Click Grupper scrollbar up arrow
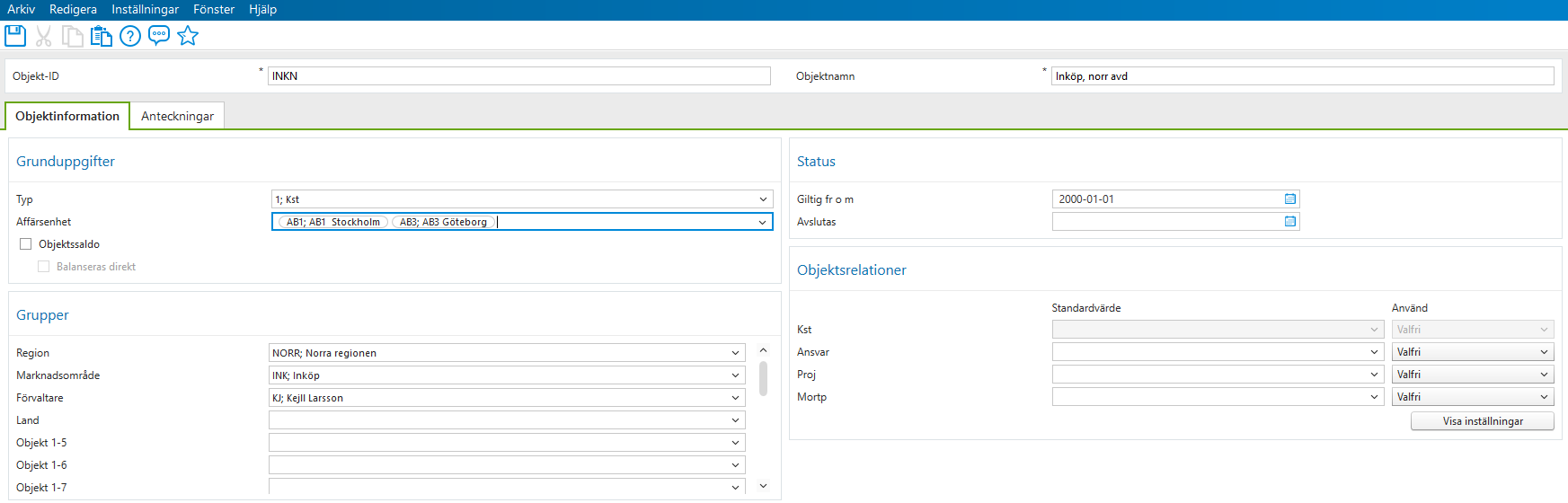Viewport: 1568px width, 503px height. tap(763, 350)
